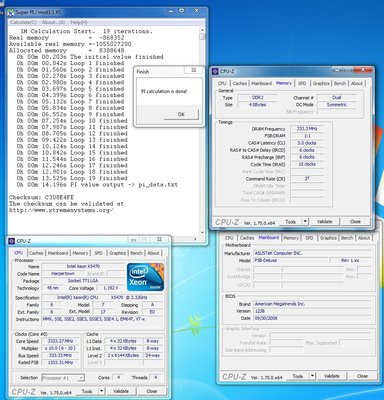
Task: Click the Super PI output scrollbar up arrow
Action: coord(202,30)
